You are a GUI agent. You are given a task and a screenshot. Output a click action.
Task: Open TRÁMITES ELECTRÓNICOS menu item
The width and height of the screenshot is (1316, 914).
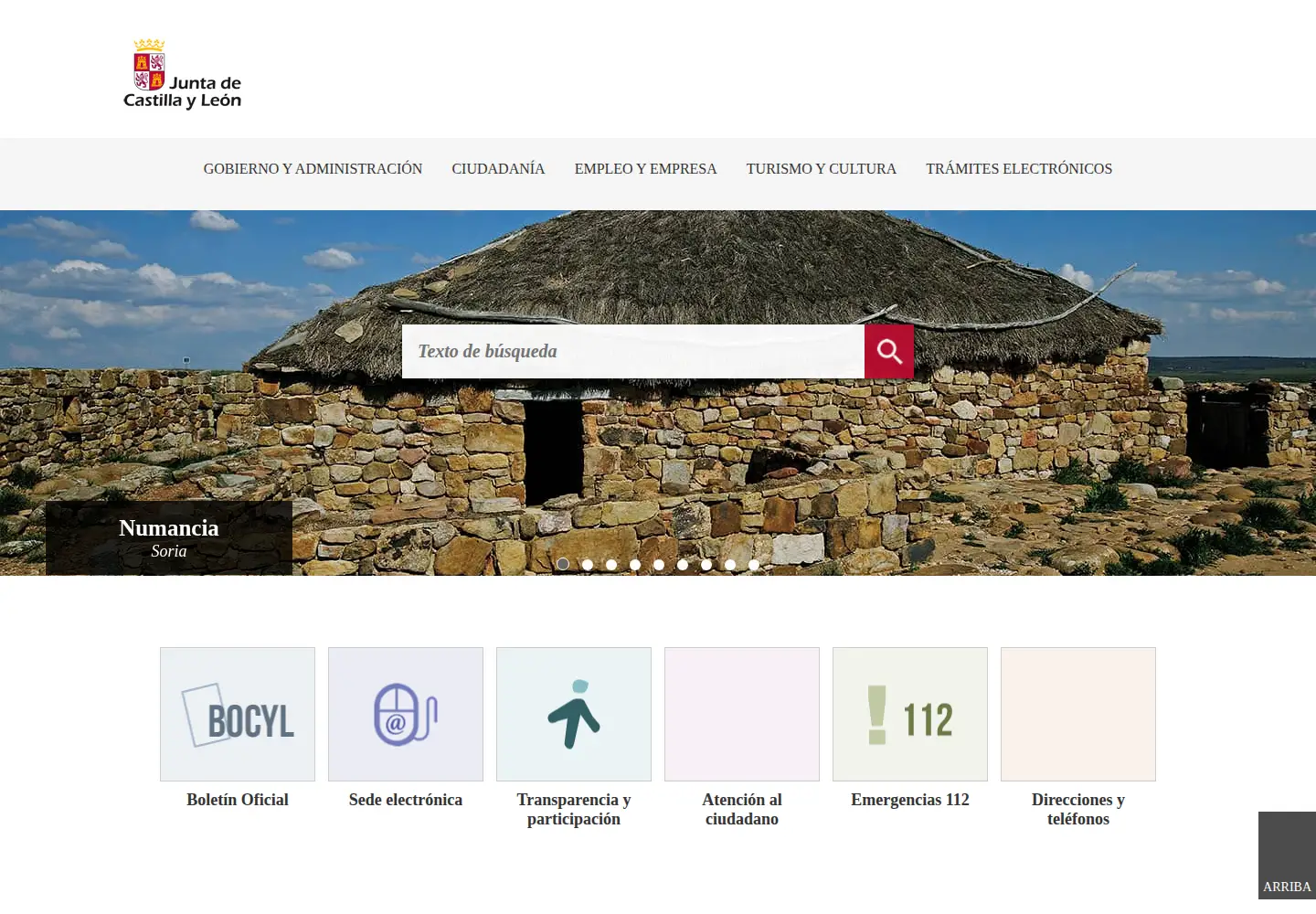pos(1019,169)
